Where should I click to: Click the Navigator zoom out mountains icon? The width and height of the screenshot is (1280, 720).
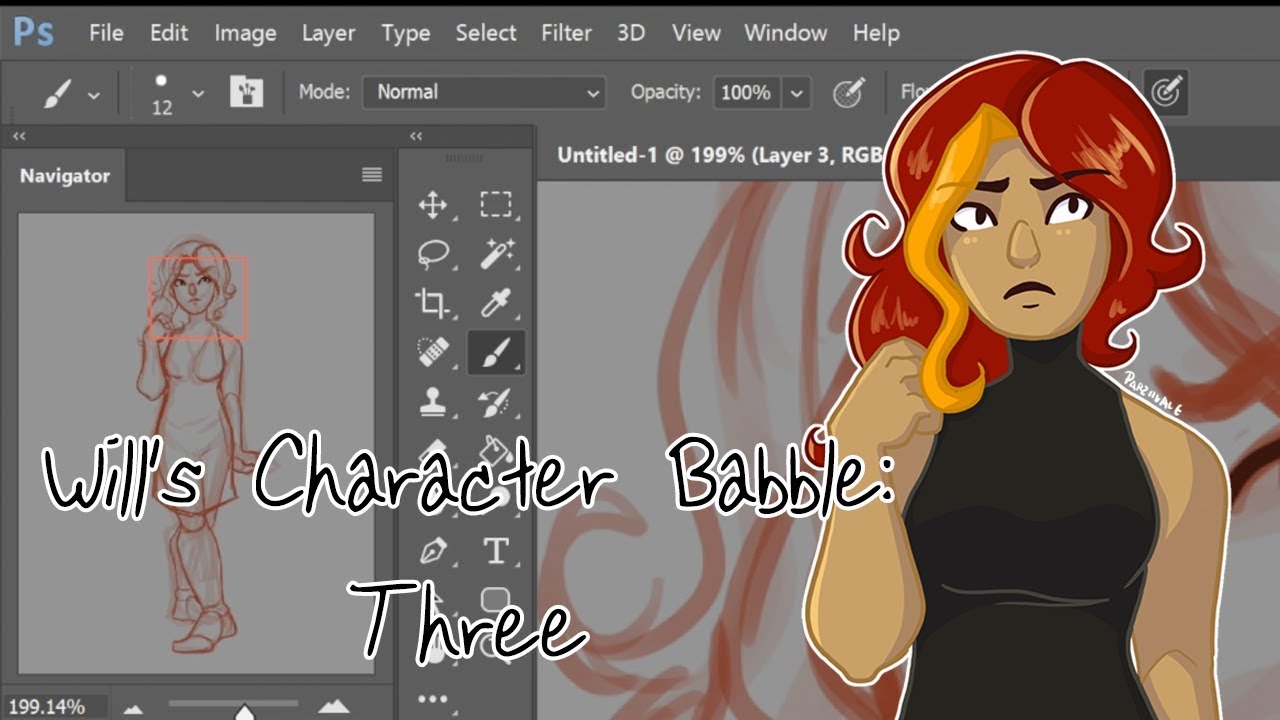(133, 708)
